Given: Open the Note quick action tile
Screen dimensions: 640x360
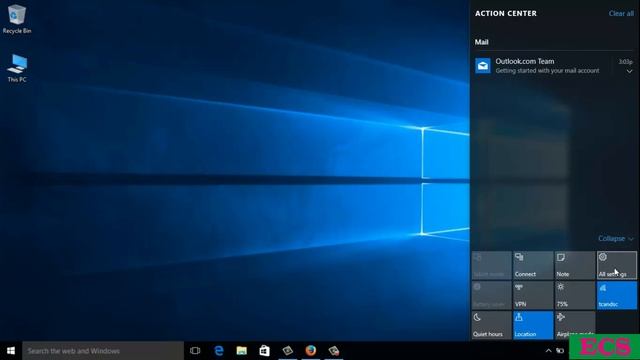Looking at the screenshot, I should click(575, 265).
